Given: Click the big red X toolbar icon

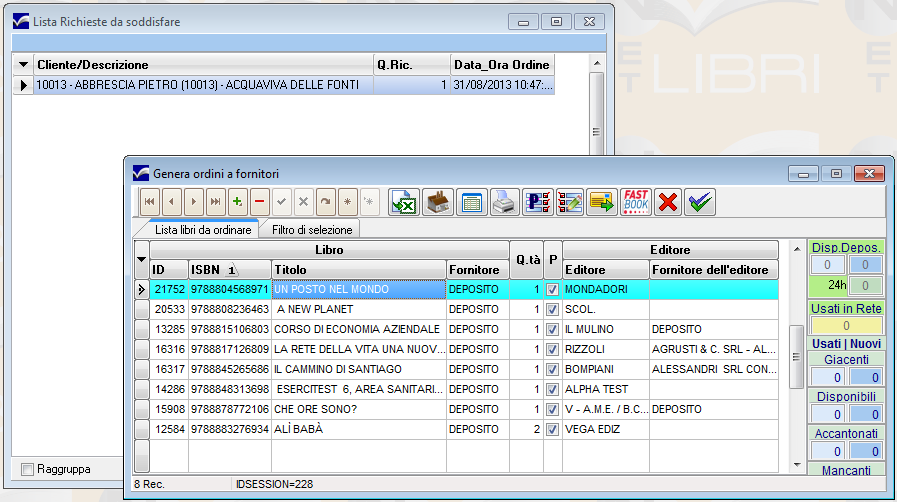Looking at the screenshot, I should point(668,202).
